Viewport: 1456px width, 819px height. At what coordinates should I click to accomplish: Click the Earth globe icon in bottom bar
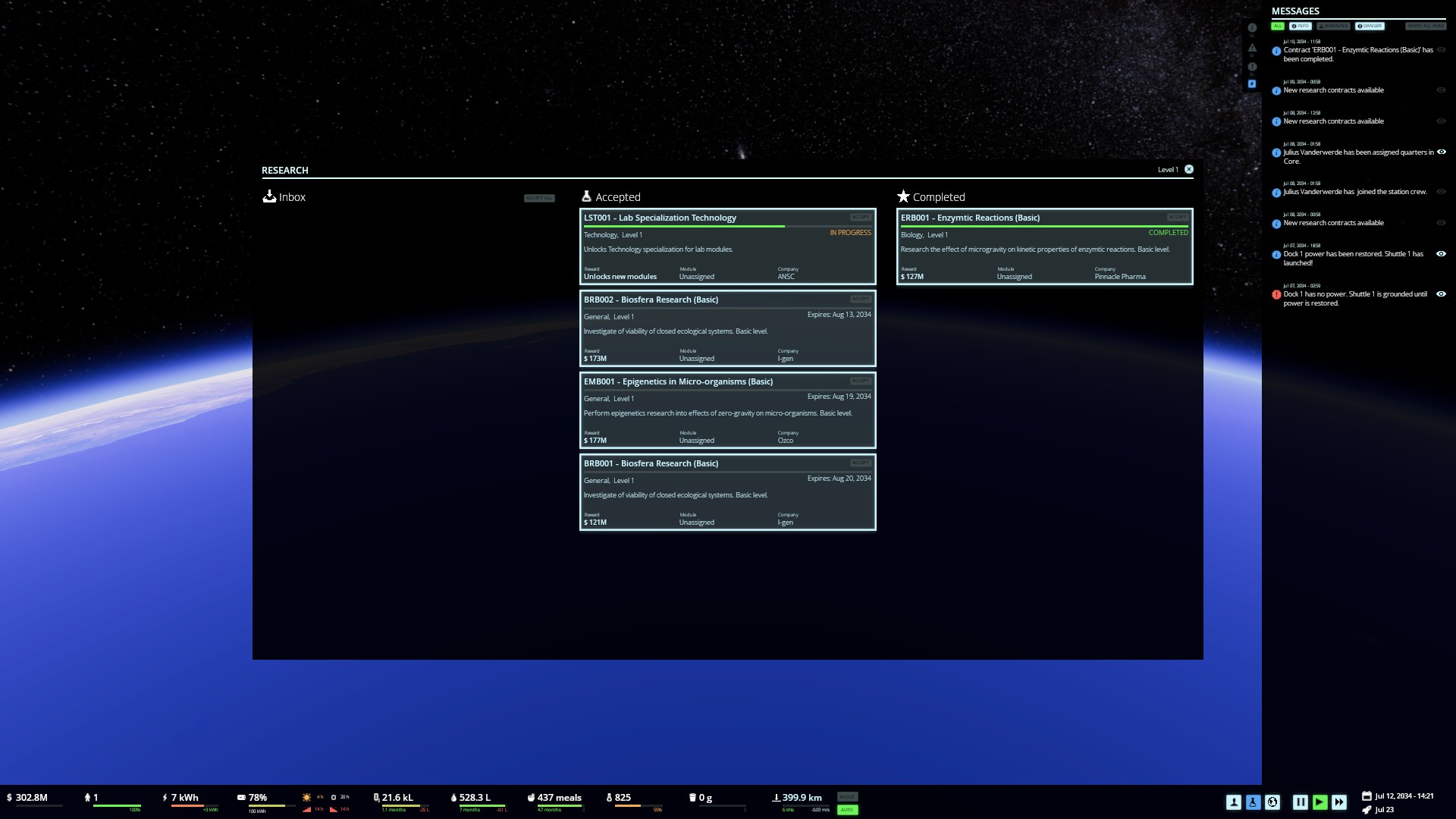tap(1272, 802)
